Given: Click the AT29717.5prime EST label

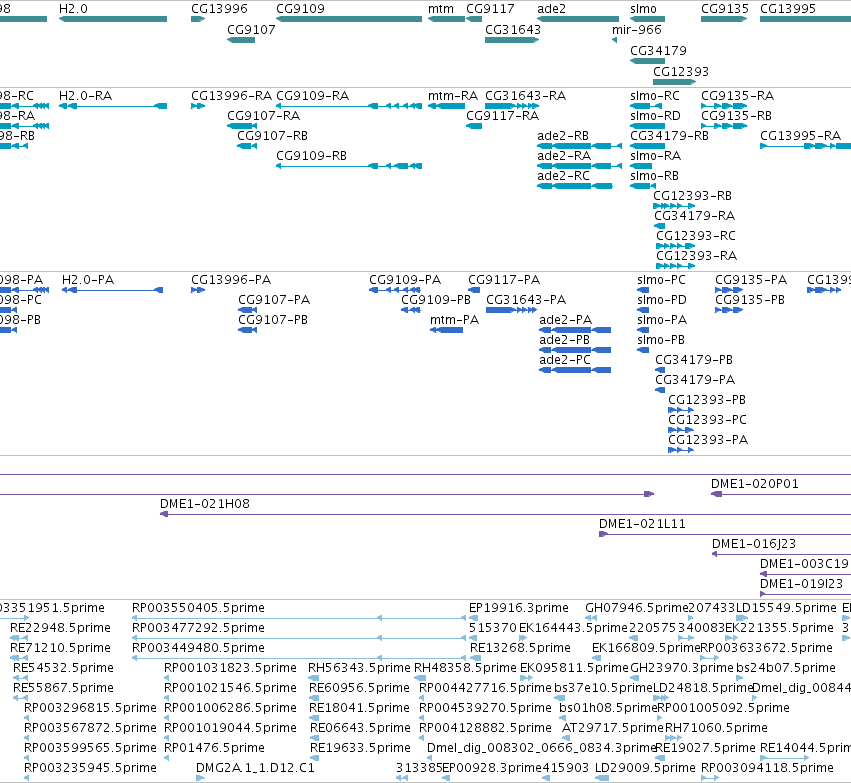Looking at the screenshot, I should pyautogui.click(x=613, y=728).
